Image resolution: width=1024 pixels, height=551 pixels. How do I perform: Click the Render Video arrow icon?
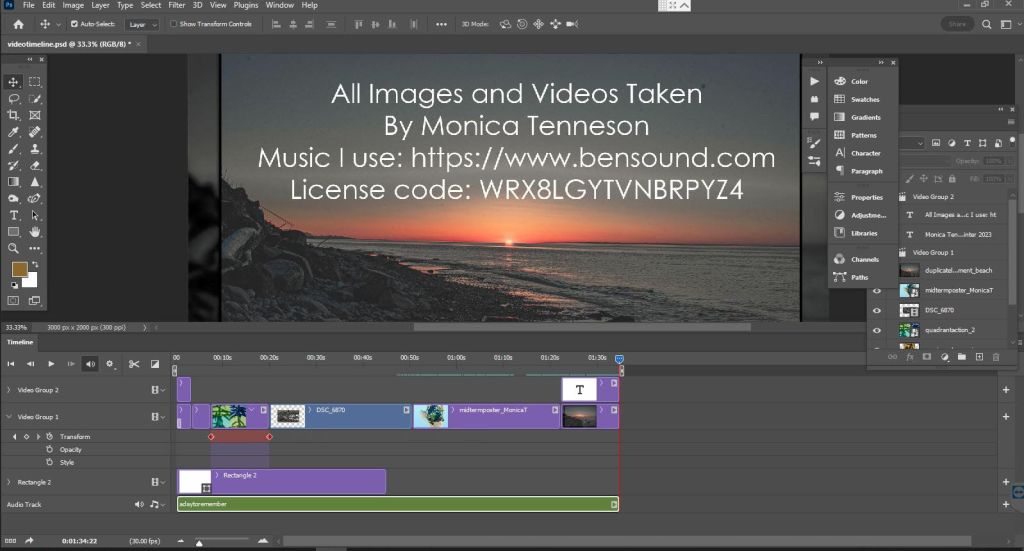point(29,541)
